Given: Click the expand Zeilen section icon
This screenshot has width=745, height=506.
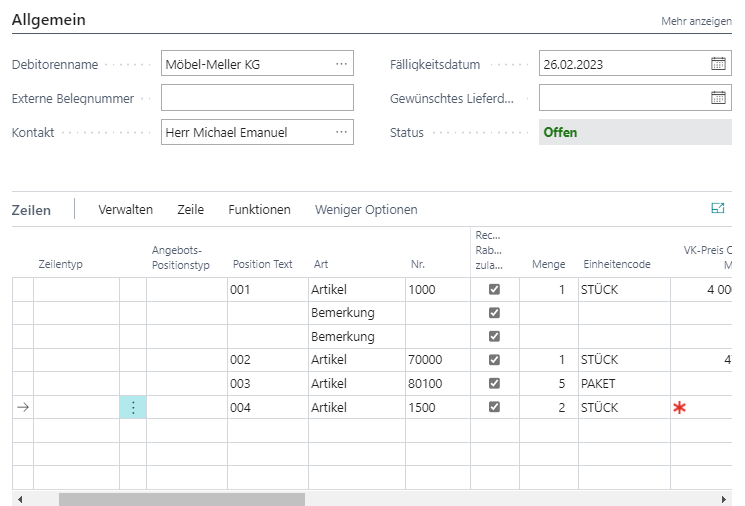Looking at the screenshot, I should [x=717, y=209].
